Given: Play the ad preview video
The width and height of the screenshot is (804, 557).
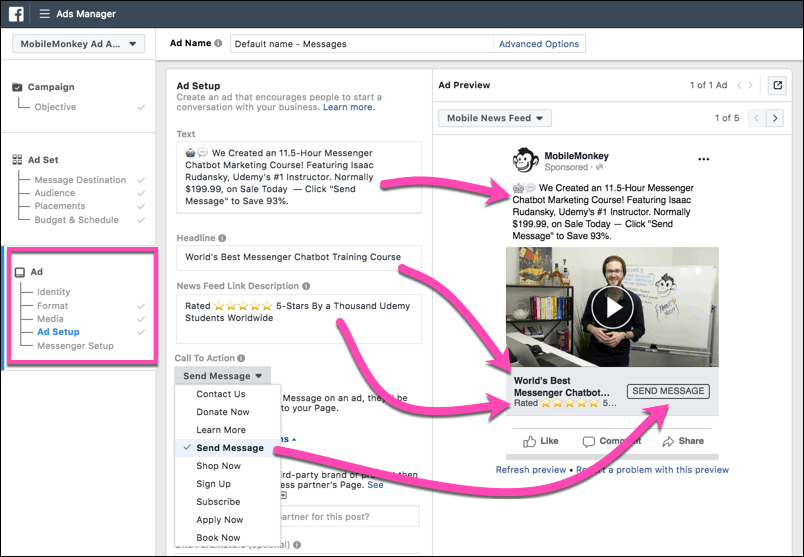Looking at the screenshot, I should pos(612,308).
